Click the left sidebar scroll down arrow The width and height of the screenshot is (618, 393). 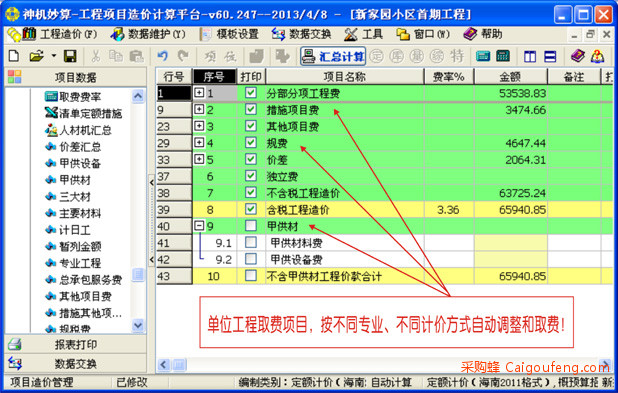tap(138, 325)
